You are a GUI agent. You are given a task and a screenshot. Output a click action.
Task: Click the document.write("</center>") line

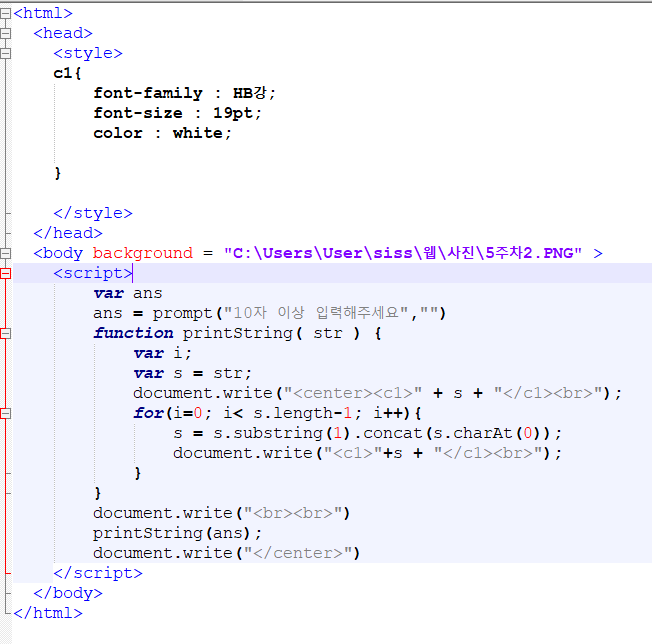point(227,553)
